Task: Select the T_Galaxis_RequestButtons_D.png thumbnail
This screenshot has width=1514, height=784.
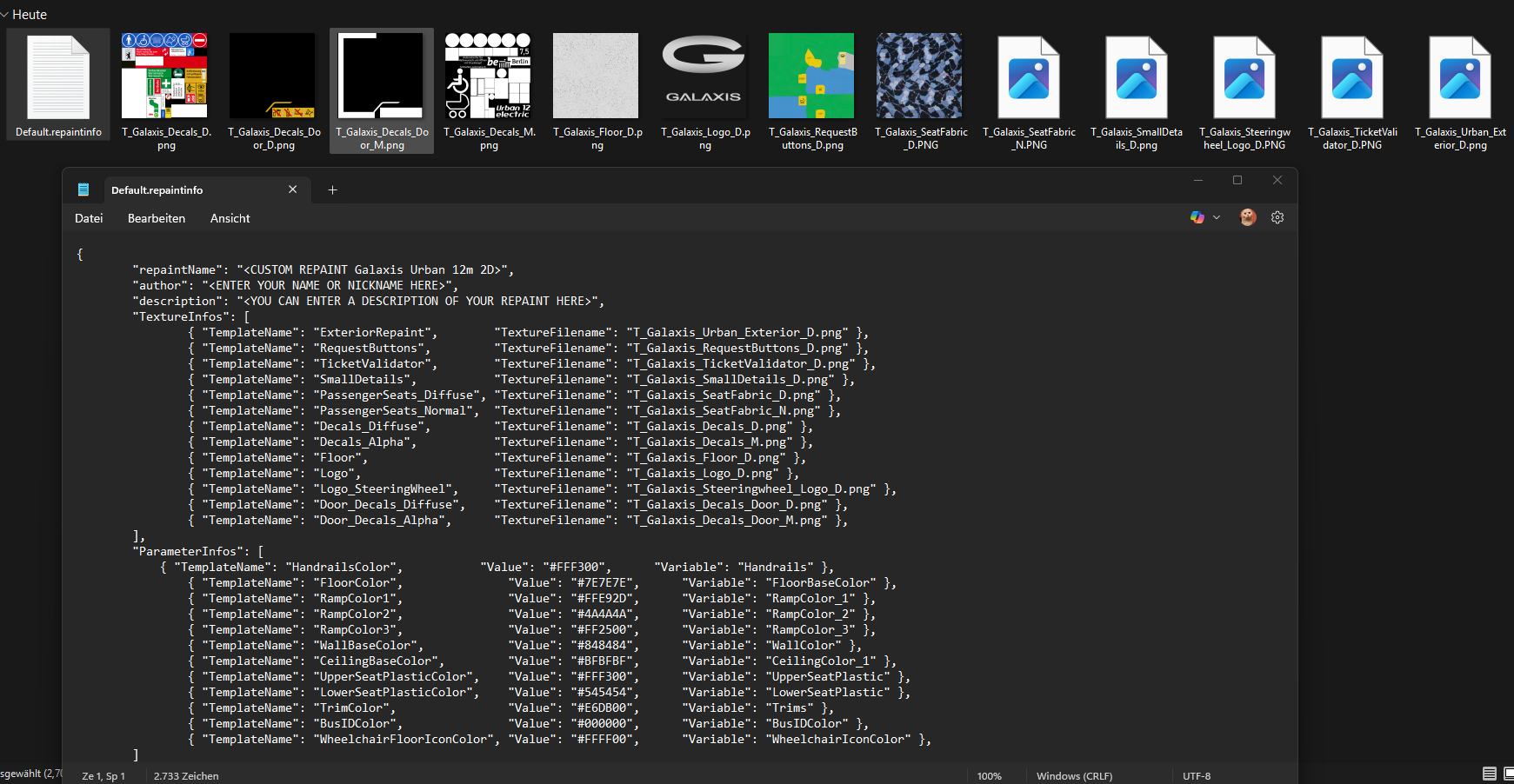Action: (811, 76)
